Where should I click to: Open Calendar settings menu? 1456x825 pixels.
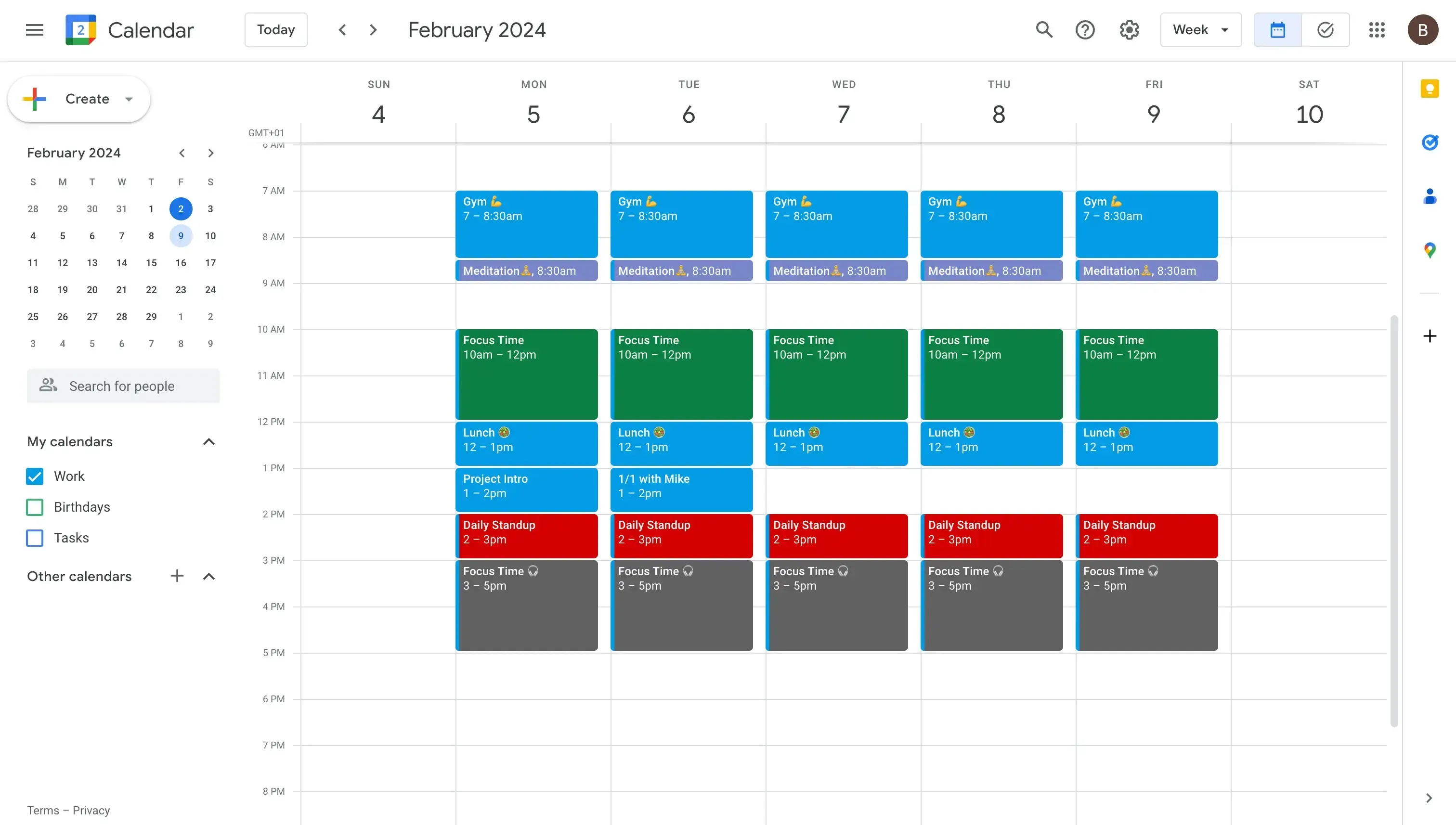point(1129,29)
